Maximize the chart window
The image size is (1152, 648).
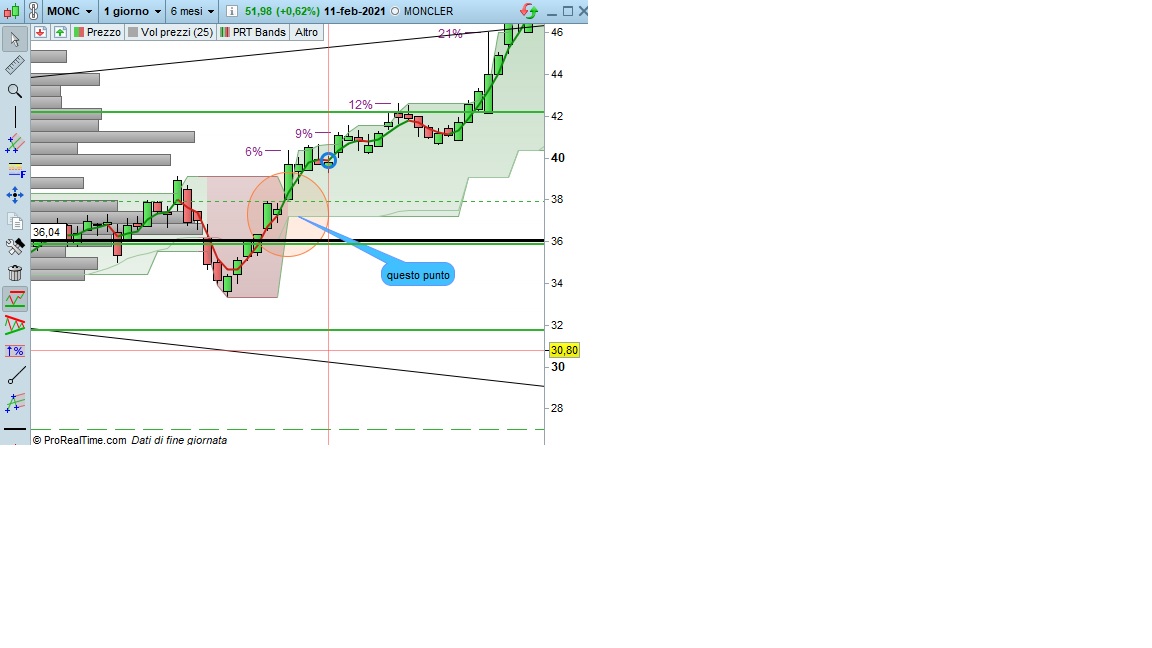tap(568, 11)
